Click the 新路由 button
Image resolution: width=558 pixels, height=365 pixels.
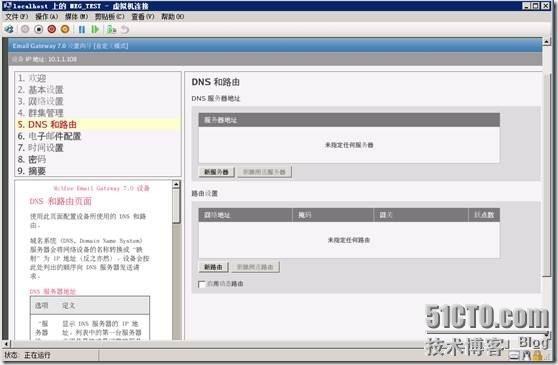(x=213, y=267)
